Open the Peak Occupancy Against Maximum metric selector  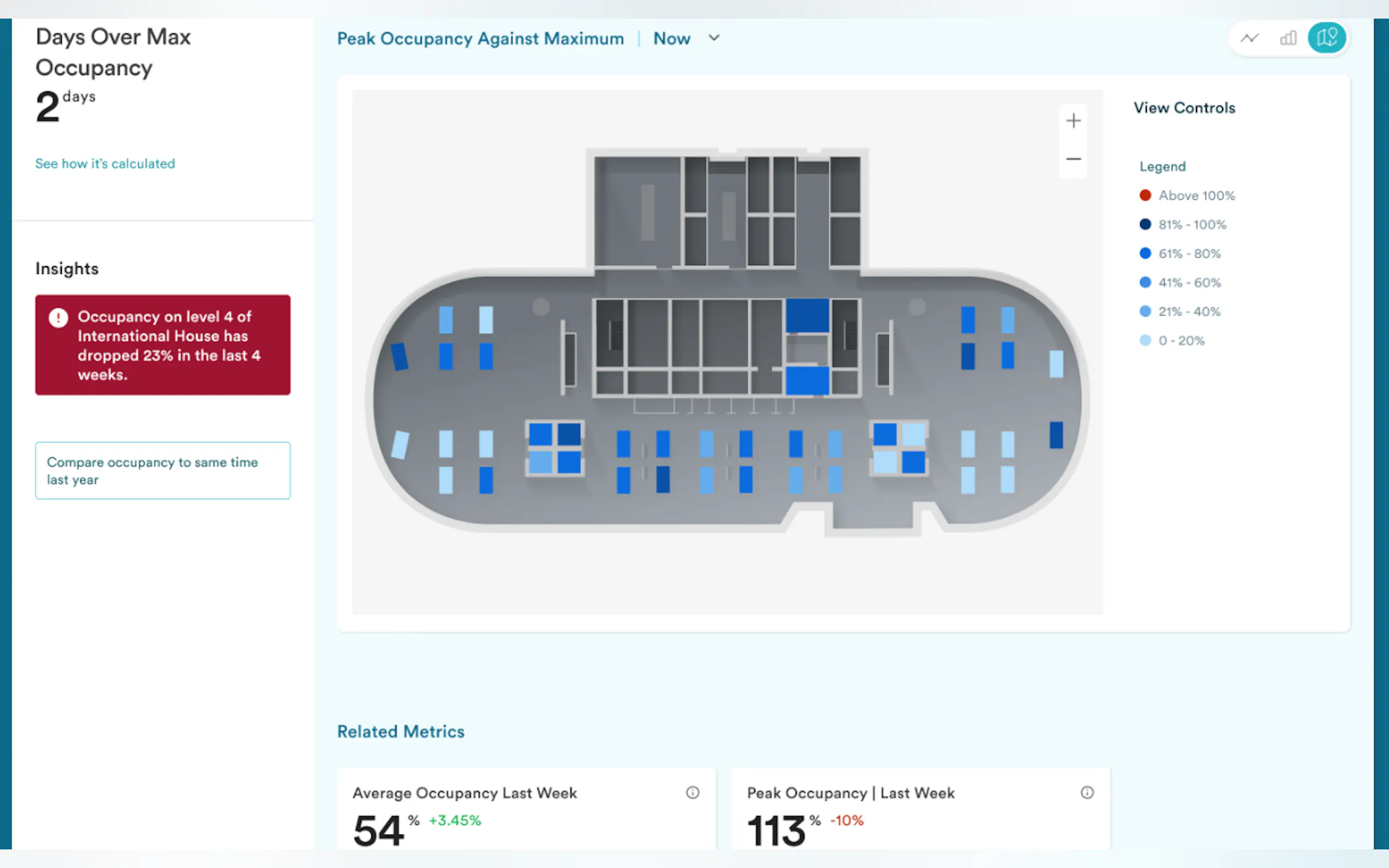[480, 38]
